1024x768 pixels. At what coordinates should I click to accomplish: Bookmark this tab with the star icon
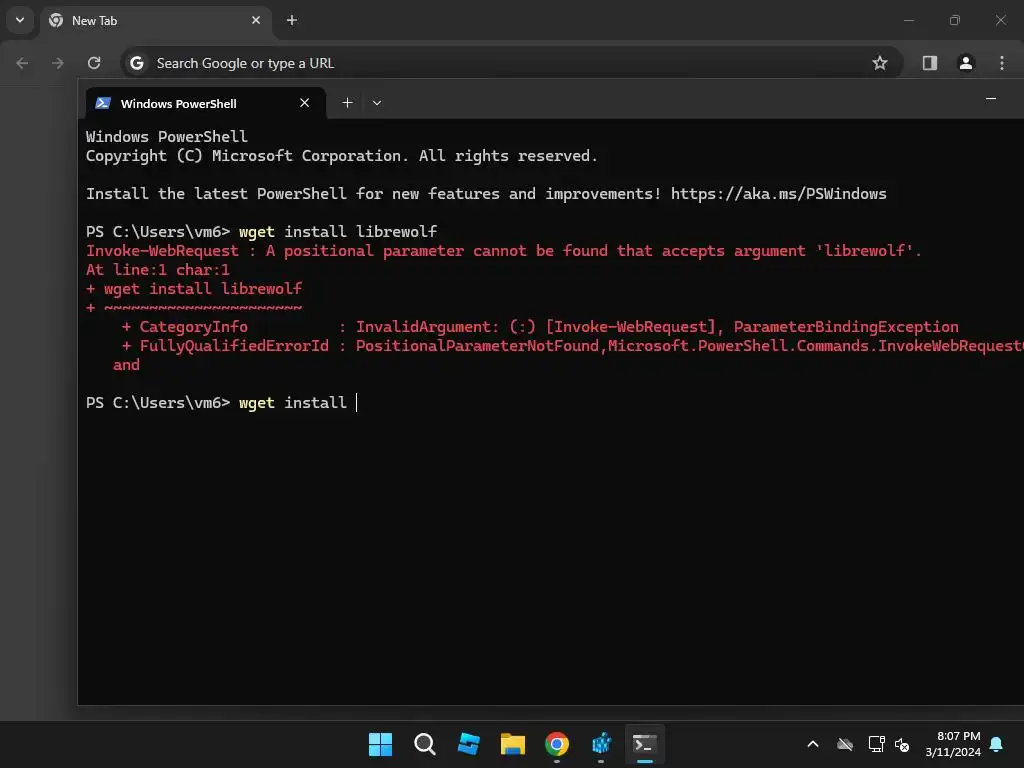tap(880, 63)
